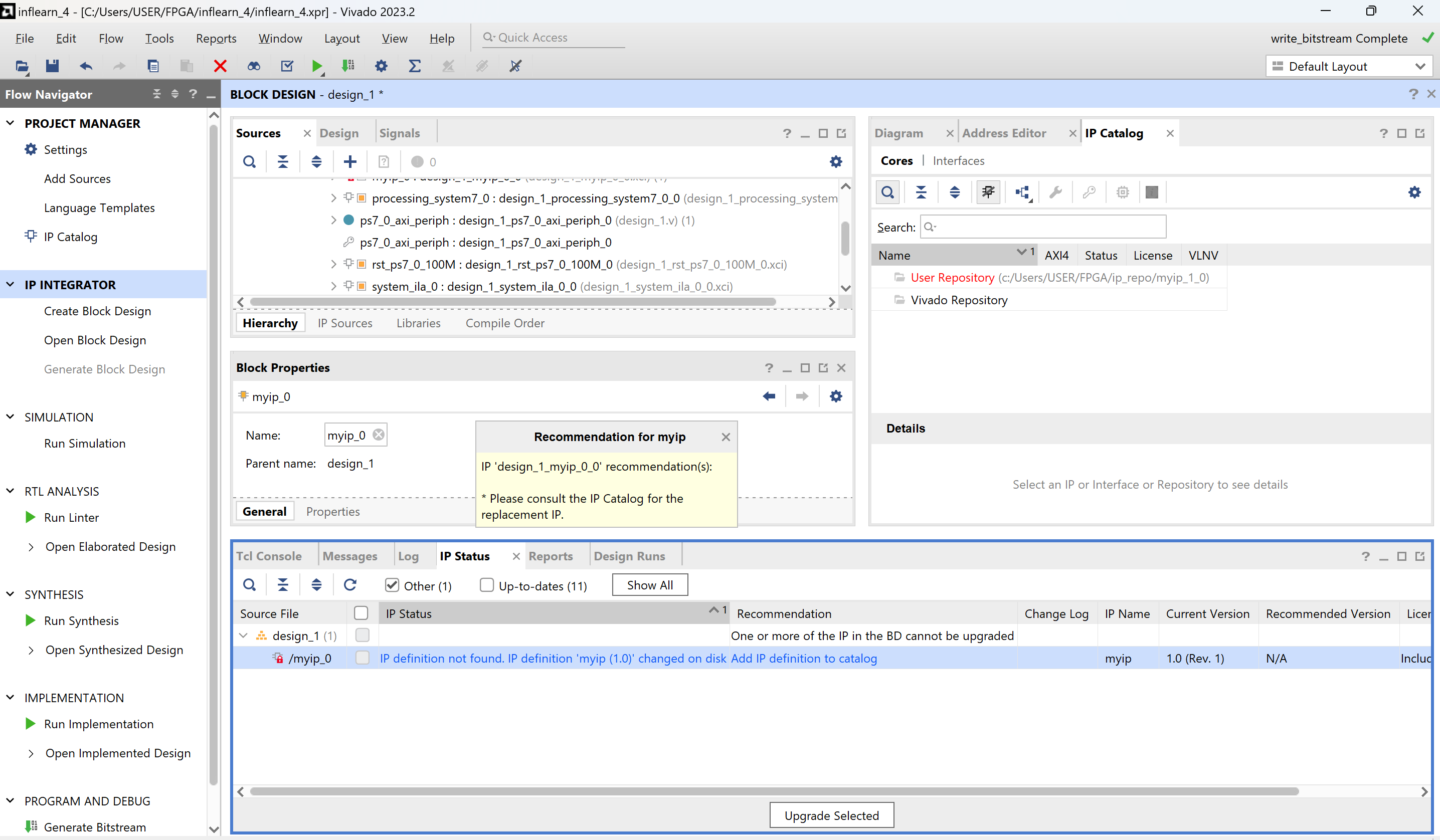
Task: Check the design_1 row checkbox
Action: pyautogui.click(x=363, y=635)
